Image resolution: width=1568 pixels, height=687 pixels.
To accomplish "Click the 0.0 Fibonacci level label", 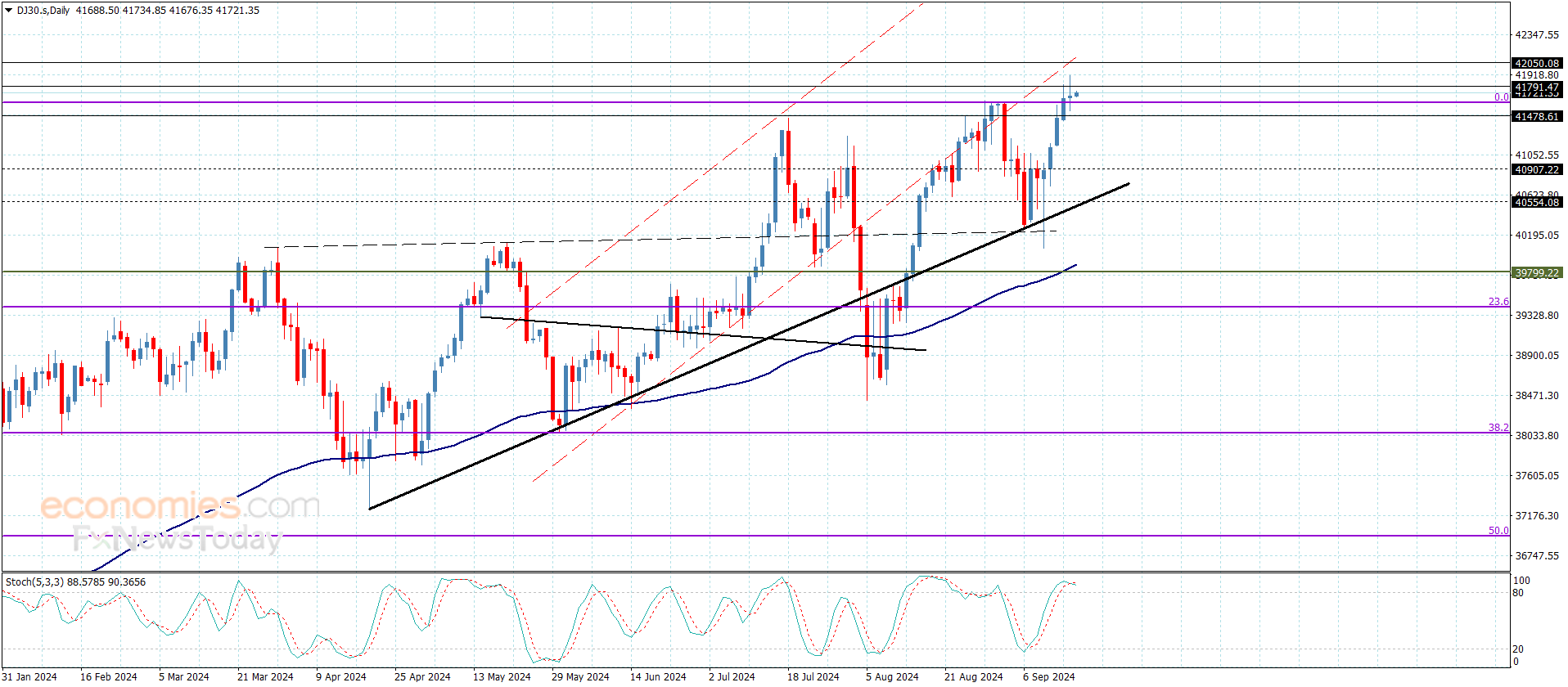I will pyautogui.click(x=1502, y=97).
